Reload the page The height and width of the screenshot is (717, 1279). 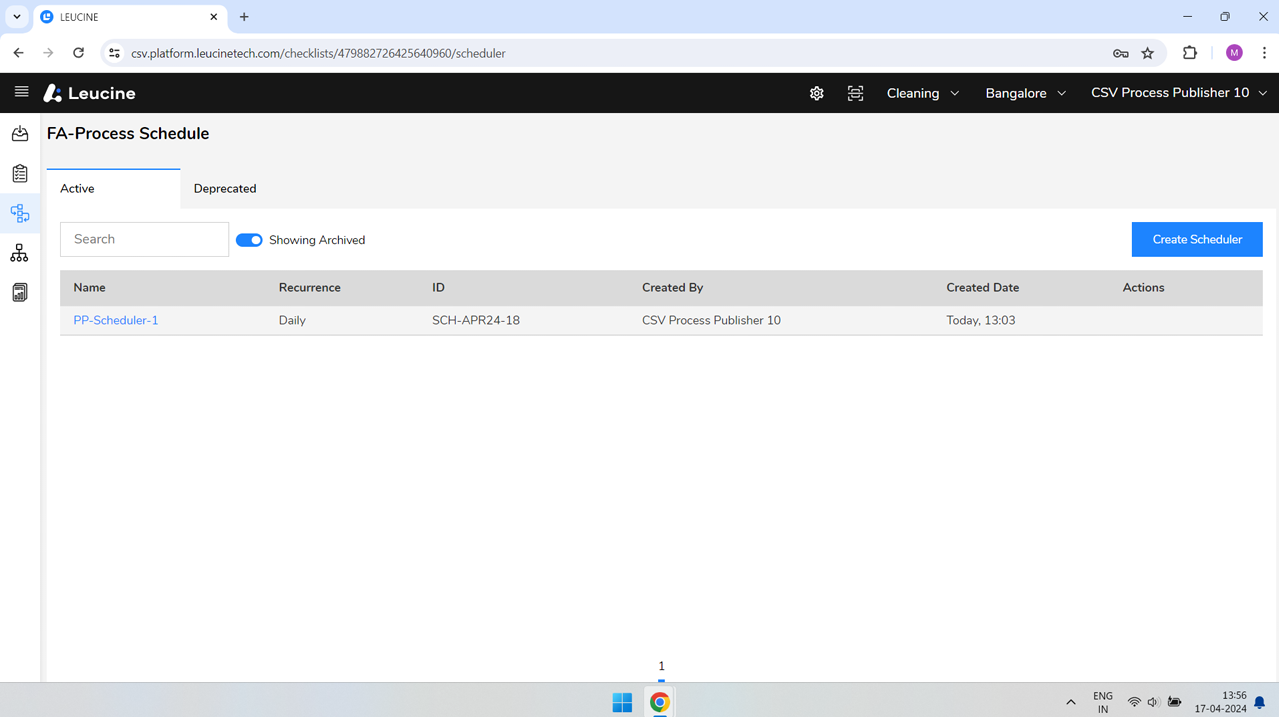(x=78, y=53)
